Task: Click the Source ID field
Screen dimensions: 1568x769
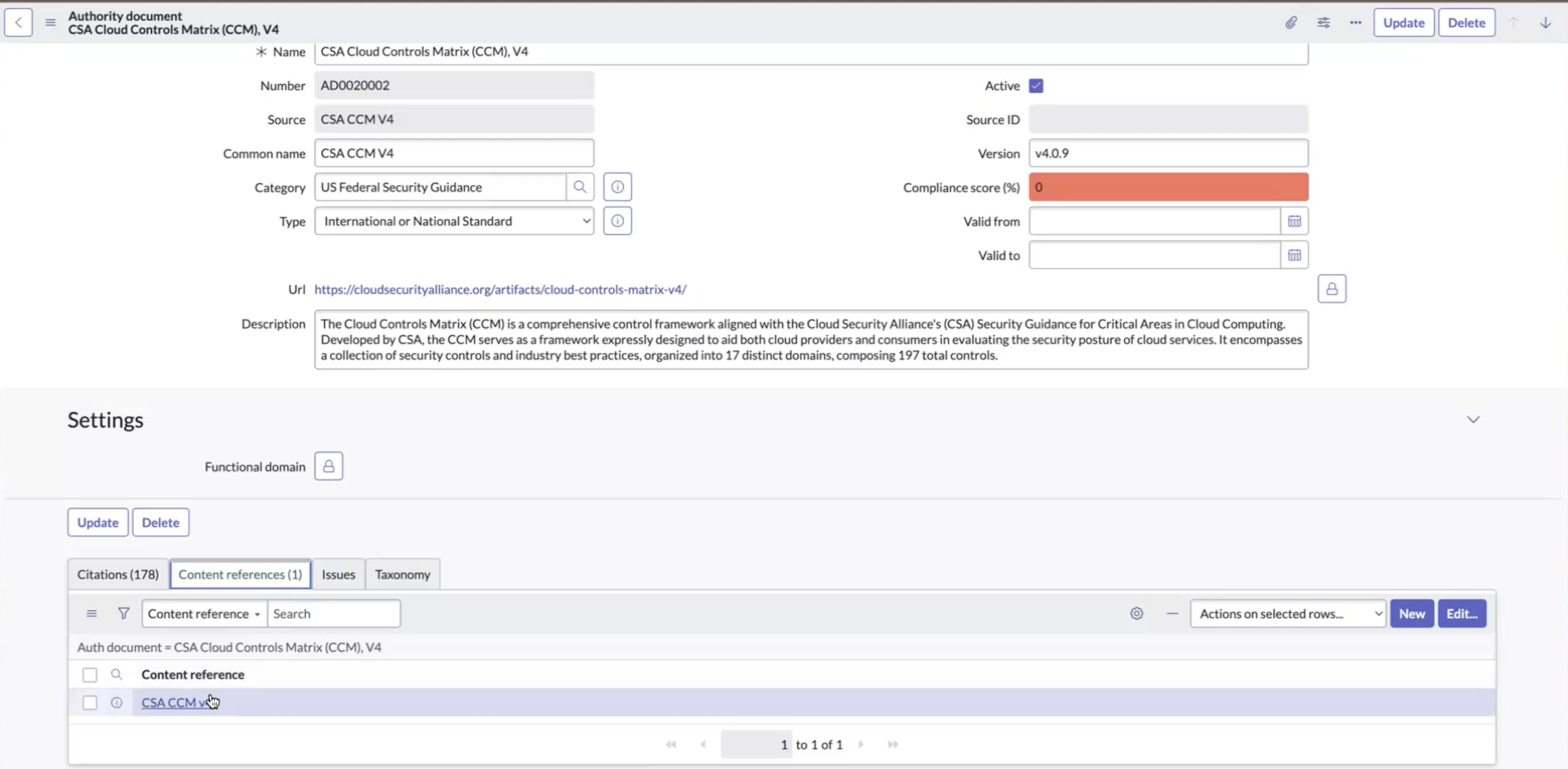Action: point(1169,120)
